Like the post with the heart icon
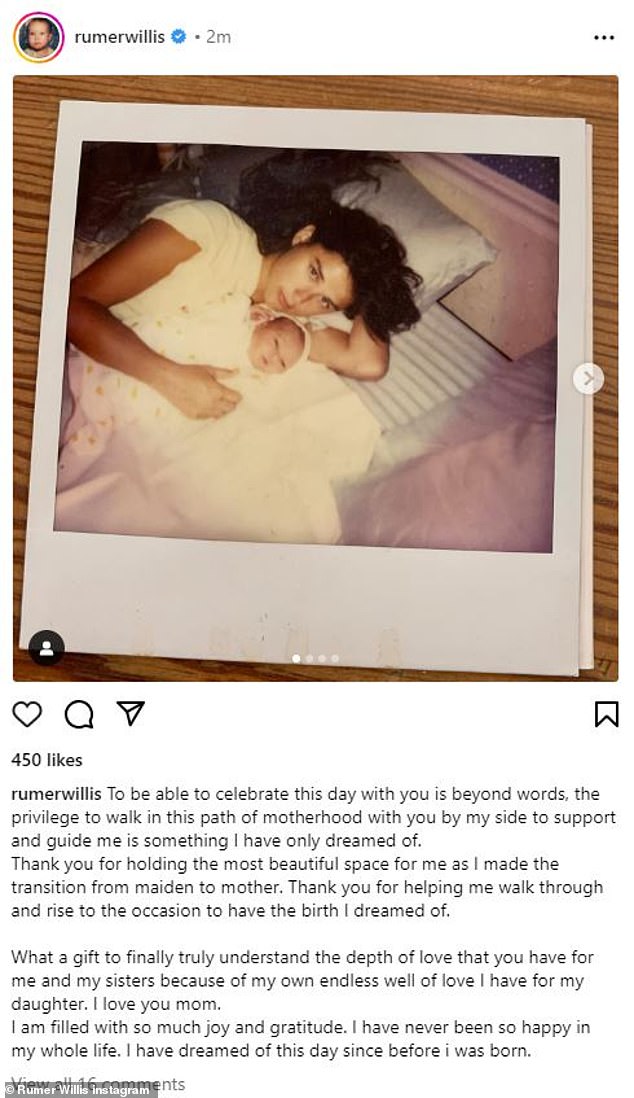This screenshot has width=634, height=1098. click(27, 714)
